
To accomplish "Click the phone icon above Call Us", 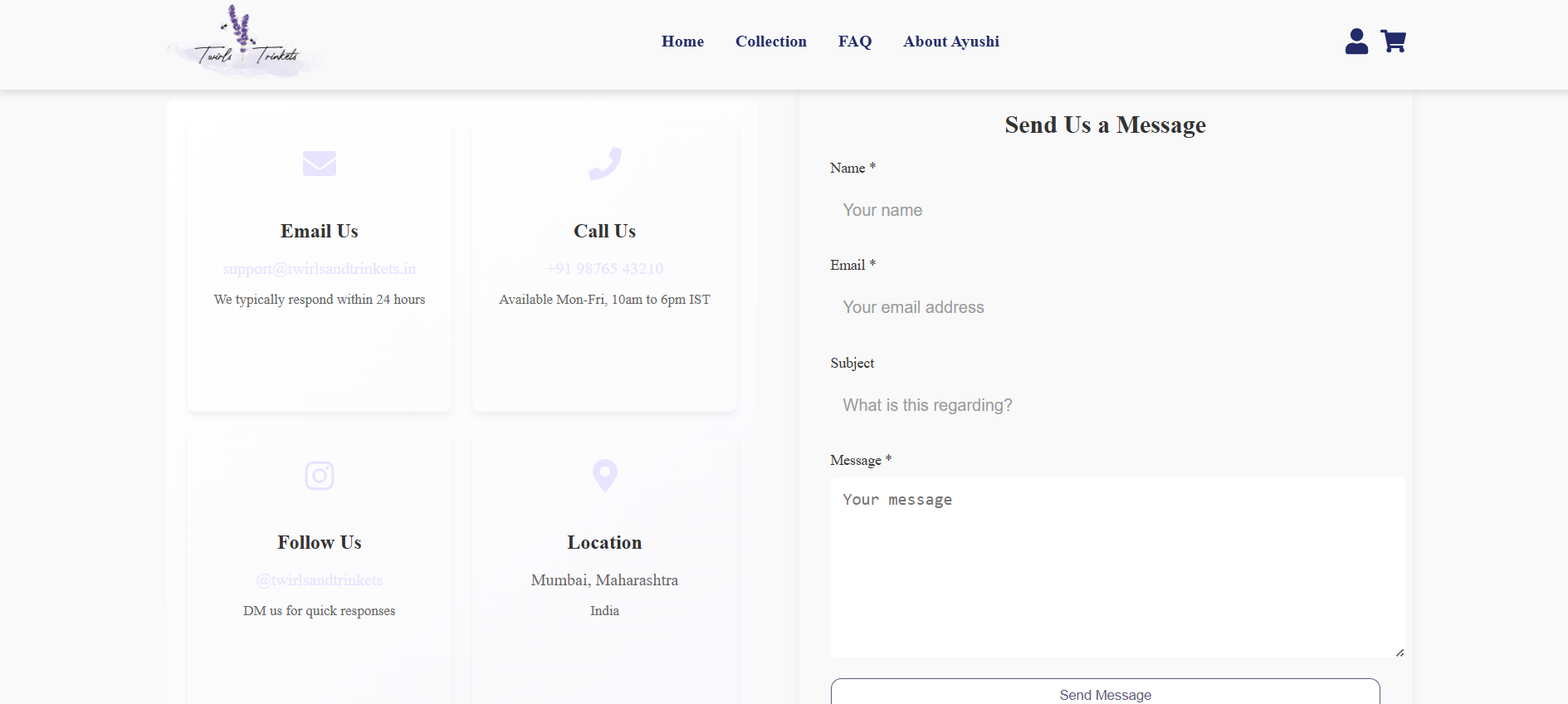I will click(604, 164).
